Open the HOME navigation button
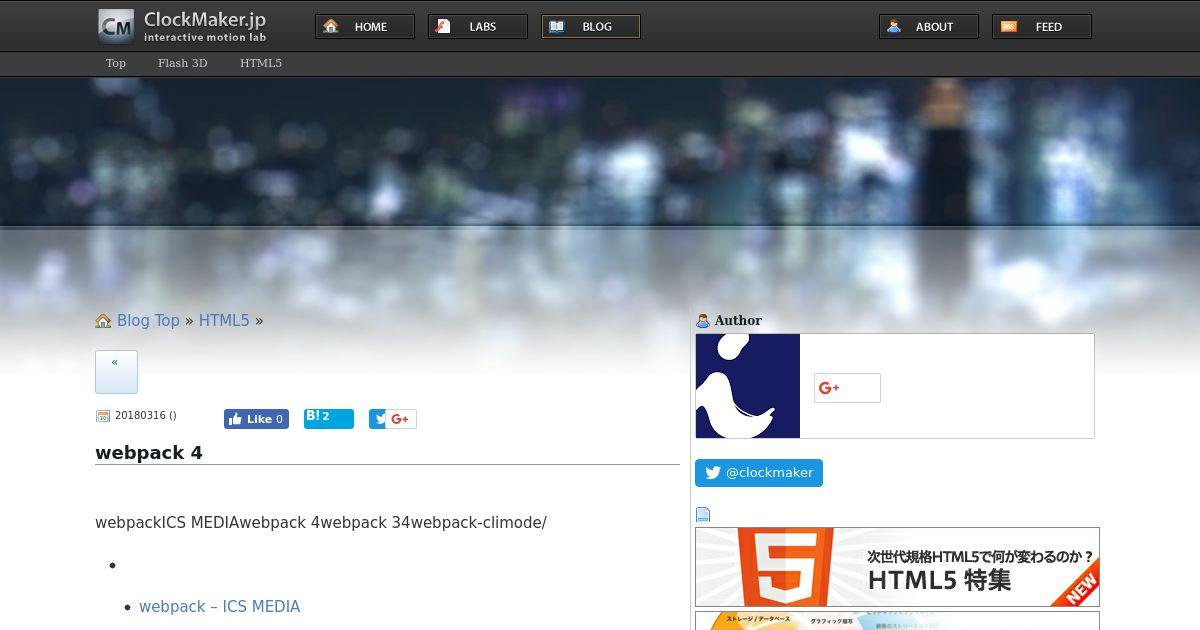Image resolution: width=1200 pixels, height=630 pixels. point(365,27)
